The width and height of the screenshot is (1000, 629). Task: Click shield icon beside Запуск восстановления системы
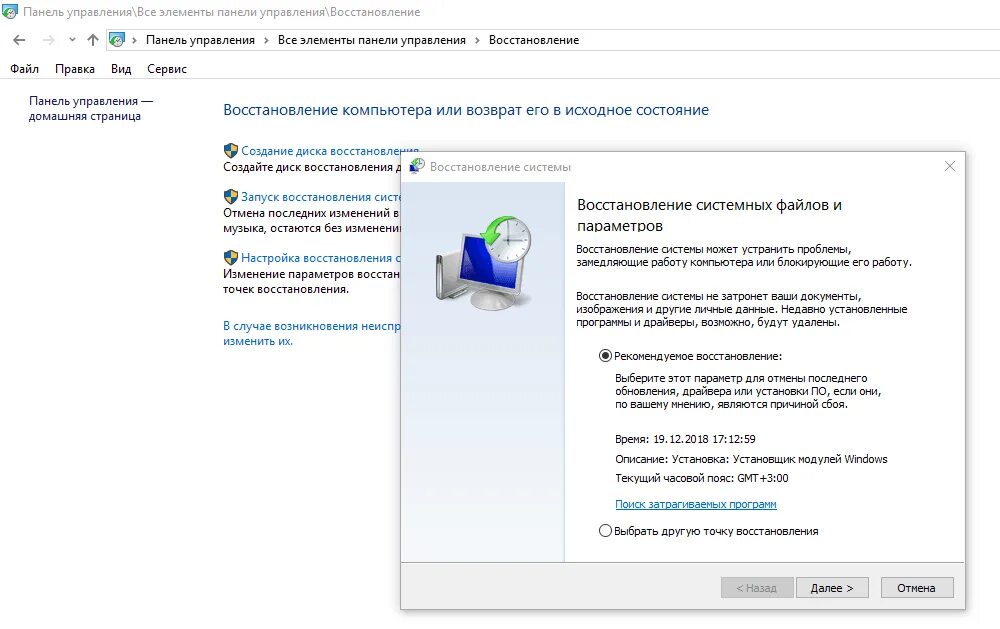click(231, 196)
